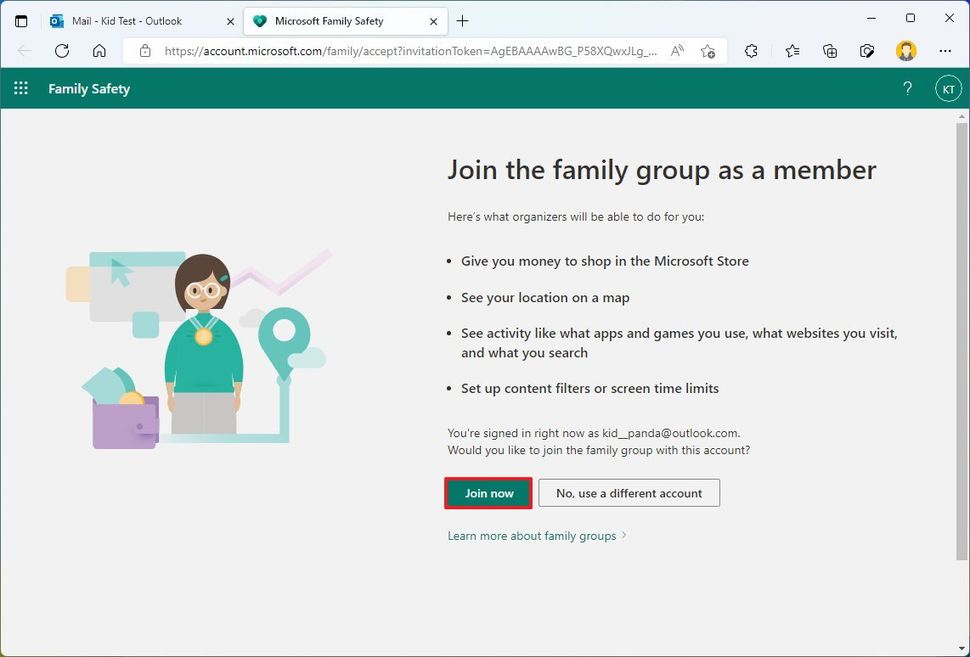Toggle Read aloud in address bar
Image resolution: width=970 pixels, height=657 pixels.
[678, 51]
